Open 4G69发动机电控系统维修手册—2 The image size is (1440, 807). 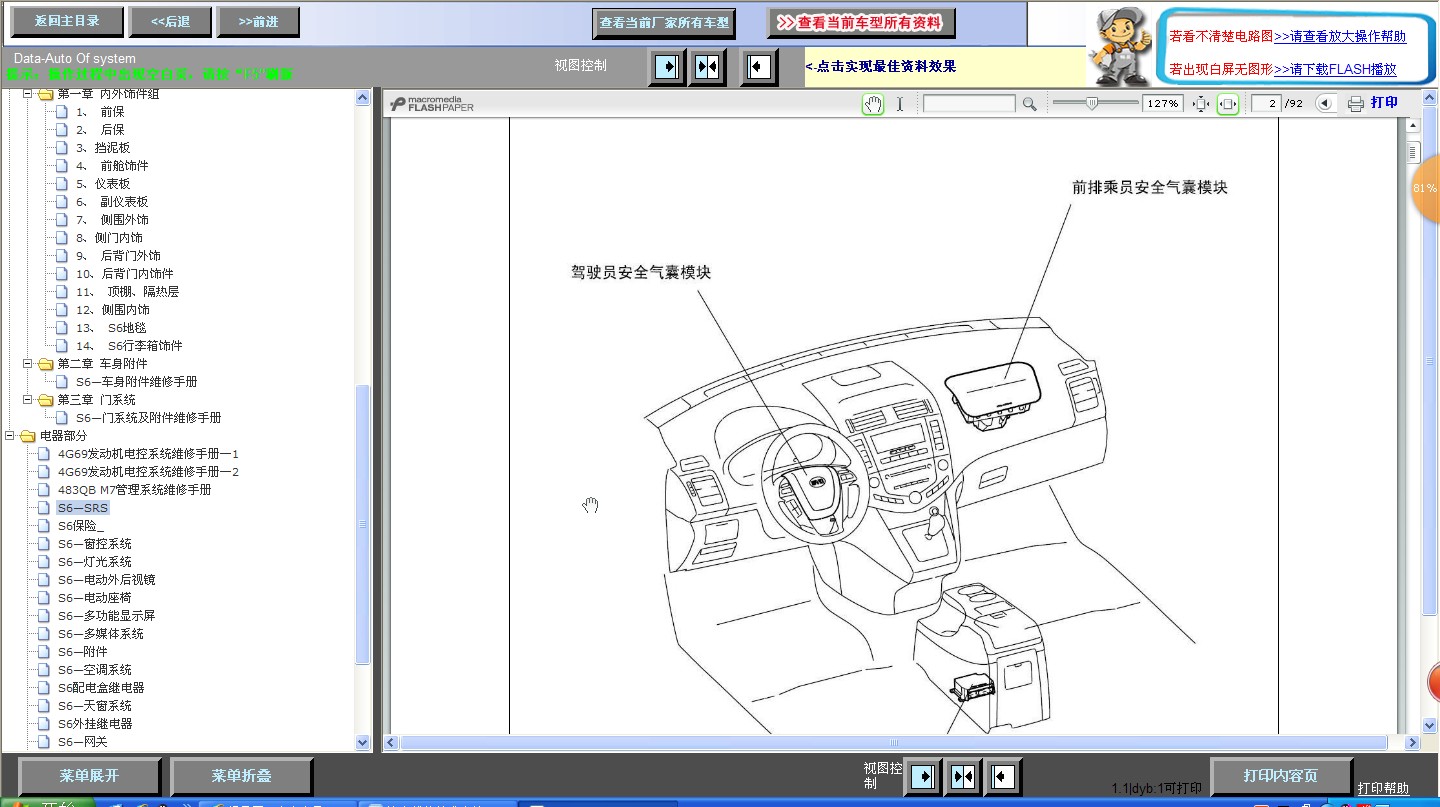point(148,472)
